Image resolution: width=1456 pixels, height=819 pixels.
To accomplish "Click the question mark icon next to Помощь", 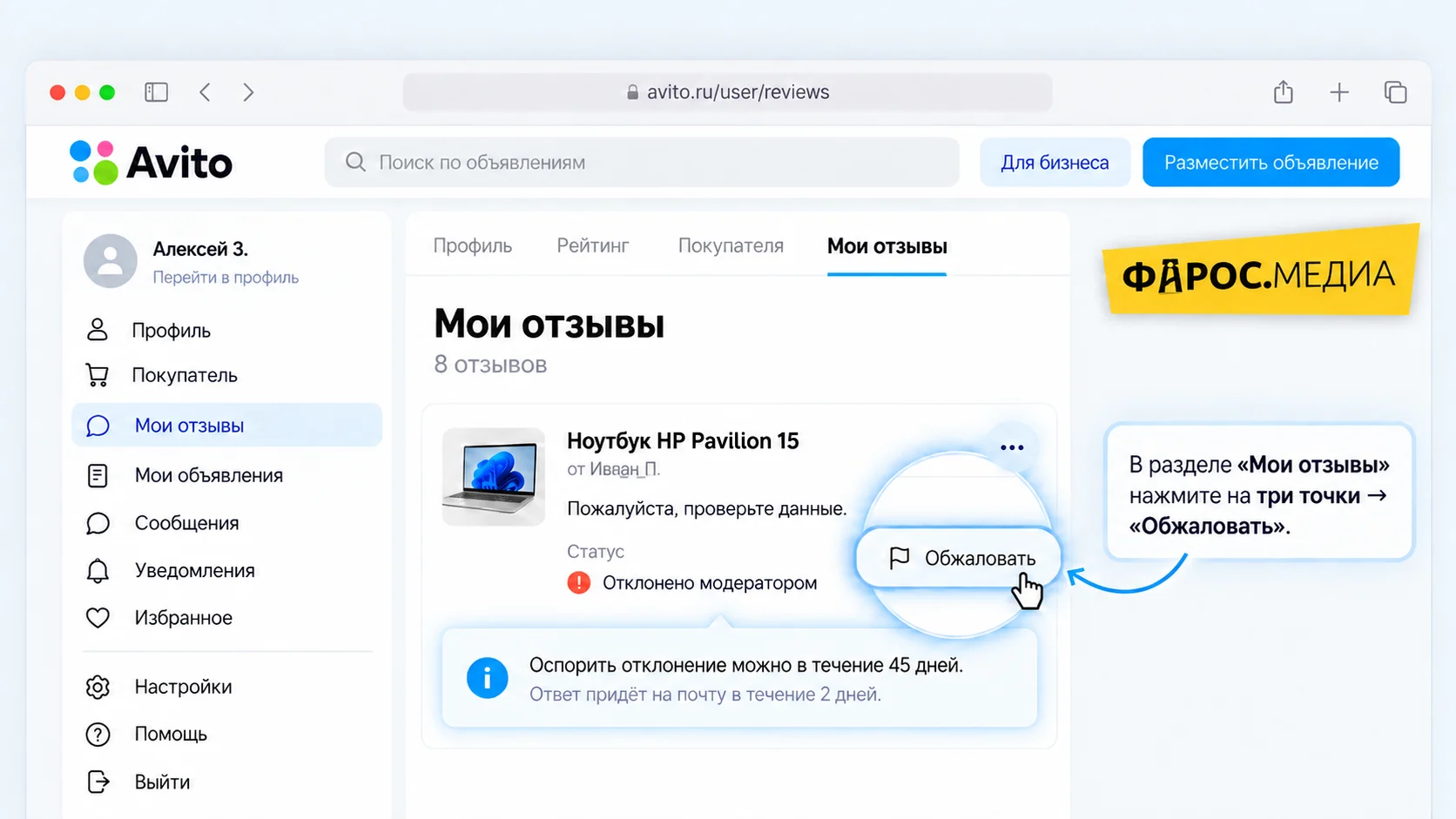I will pos(98,735).
